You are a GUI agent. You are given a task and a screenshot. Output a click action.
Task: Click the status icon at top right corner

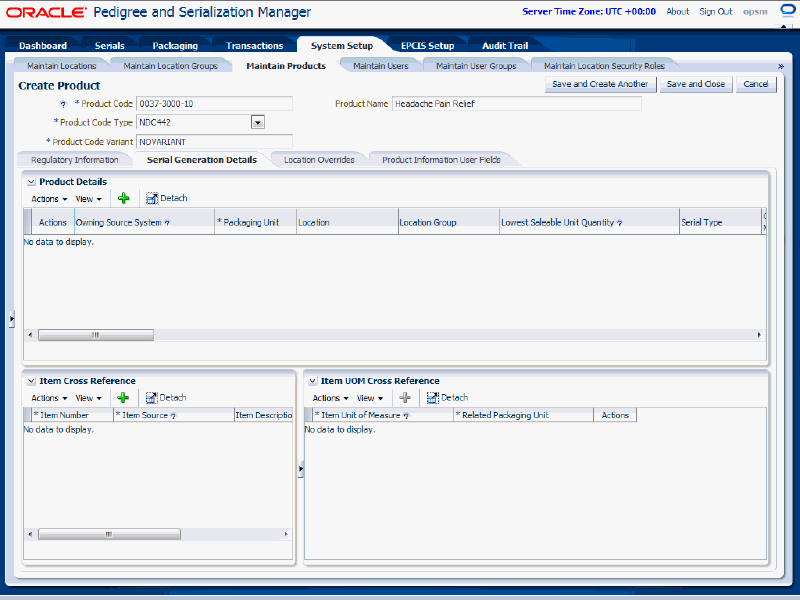click(788, 11)
